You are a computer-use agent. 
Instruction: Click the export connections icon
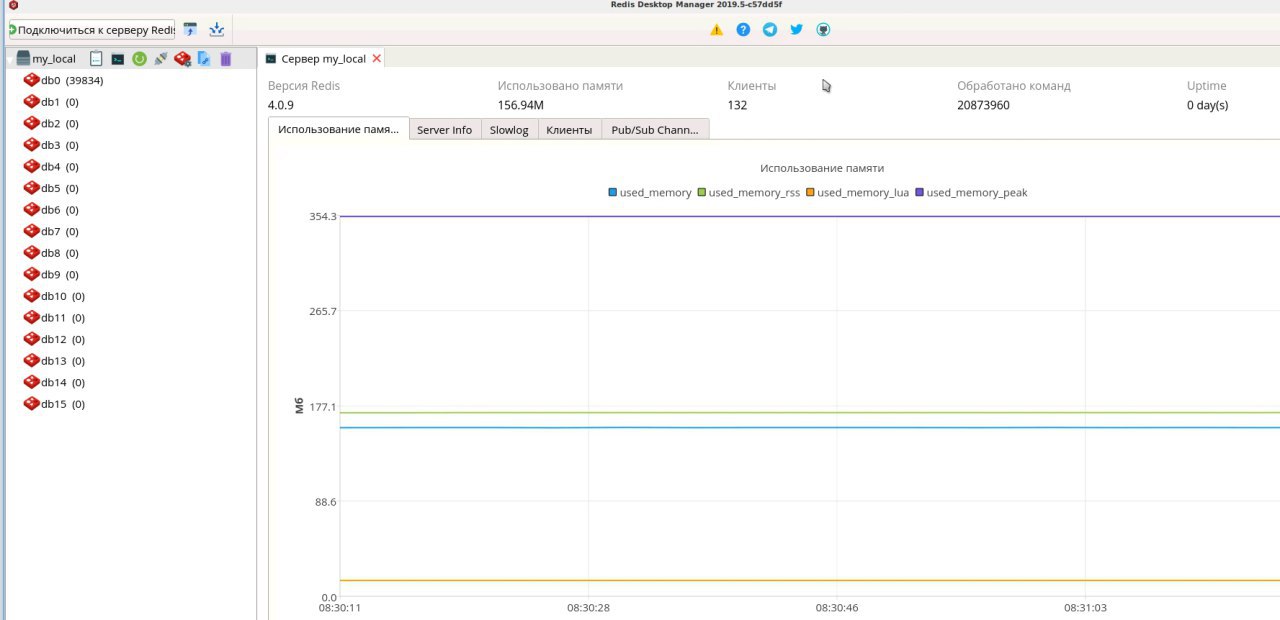click(x=217, y=30)
